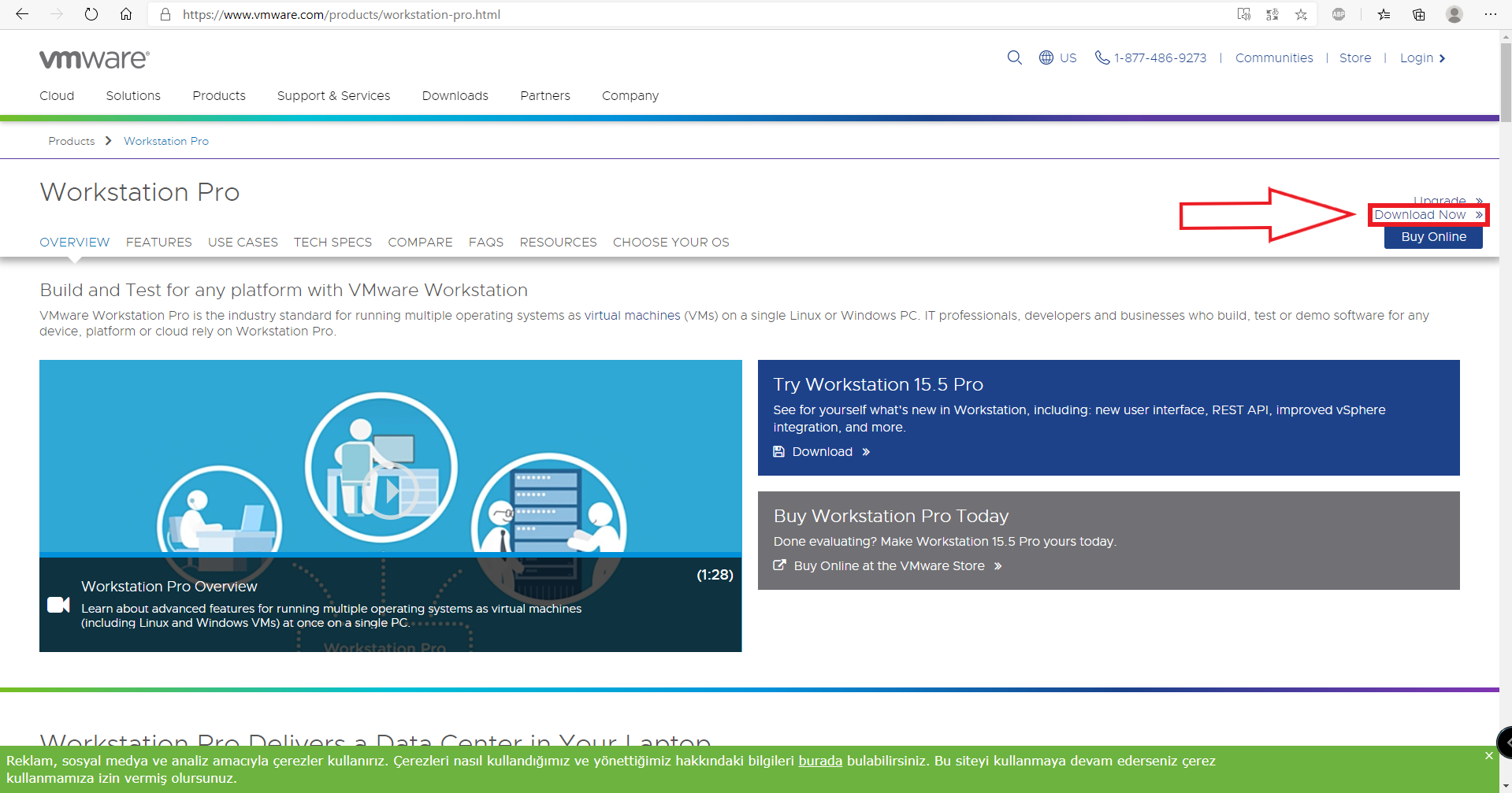Open the Solutions menu
Viewport: 1512px width, 793px height.
[x=133, y=95]
